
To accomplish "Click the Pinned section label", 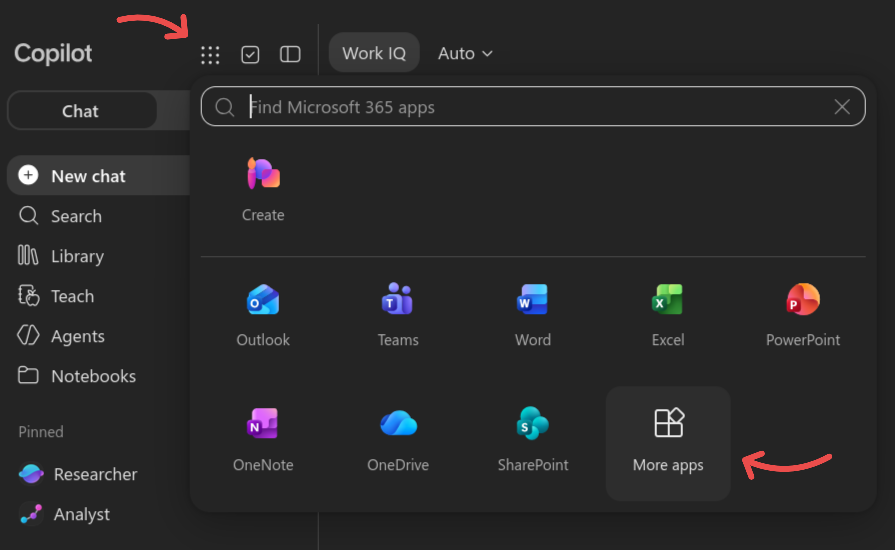I will click(x=41, y=432).
